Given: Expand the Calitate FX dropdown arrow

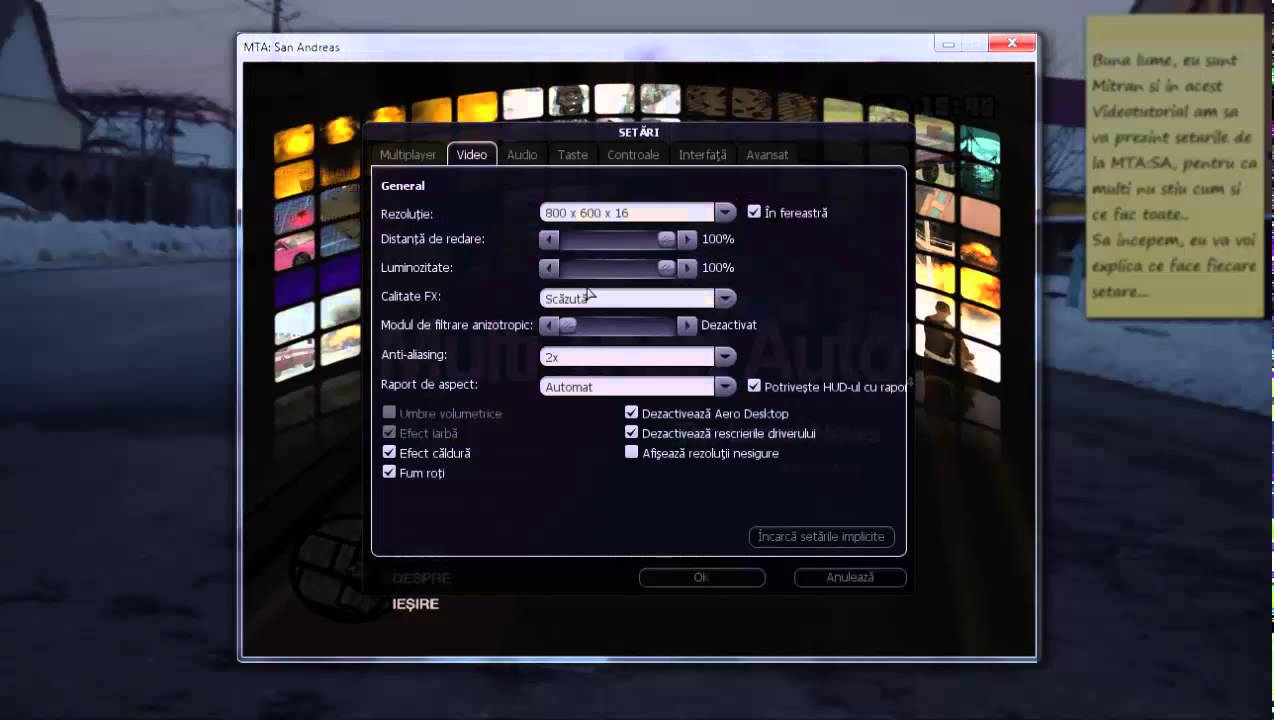Looking at the screenshot, I should pos(725,298).
